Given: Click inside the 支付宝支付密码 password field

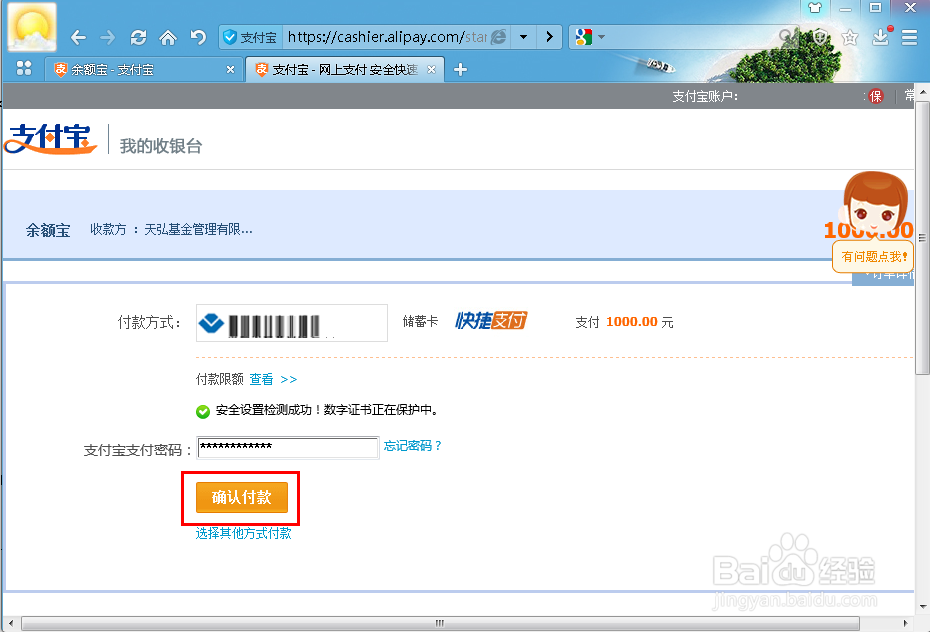Looking at the screenshot, I should (x=288, y=447).
